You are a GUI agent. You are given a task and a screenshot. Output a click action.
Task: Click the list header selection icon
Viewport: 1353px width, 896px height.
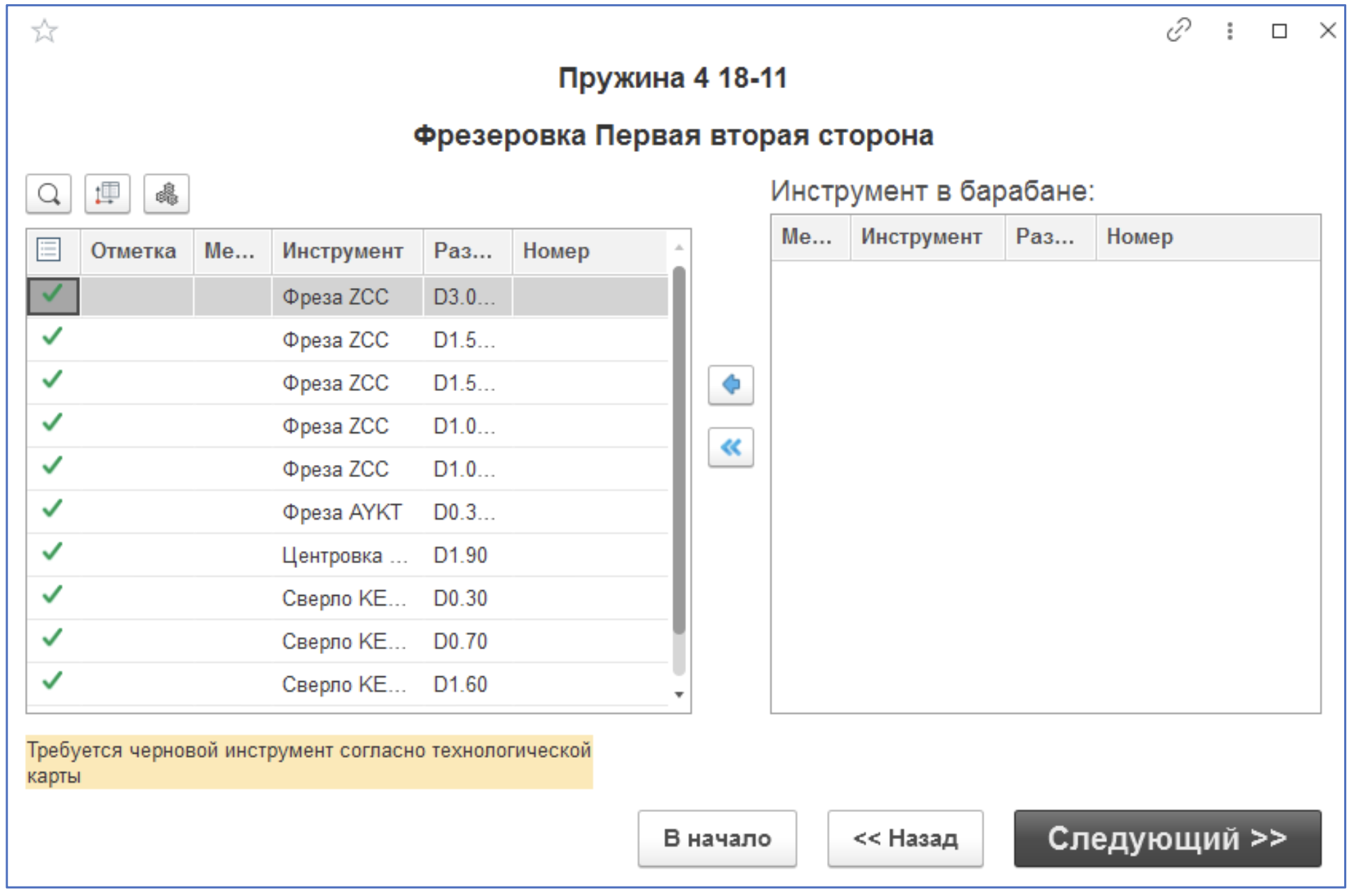click(x=49, y=250)
